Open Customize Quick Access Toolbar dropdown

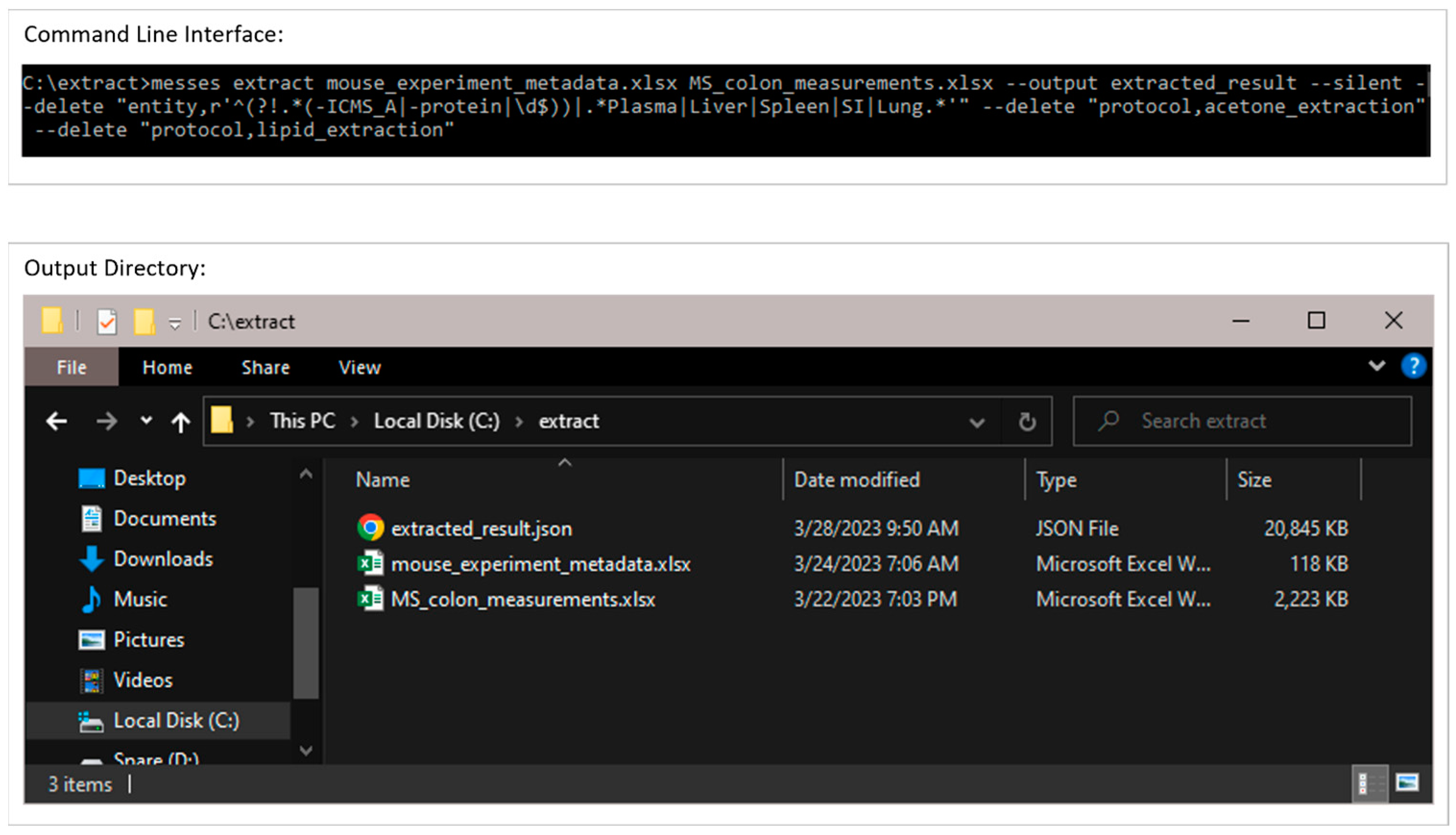tap(175, 324)
